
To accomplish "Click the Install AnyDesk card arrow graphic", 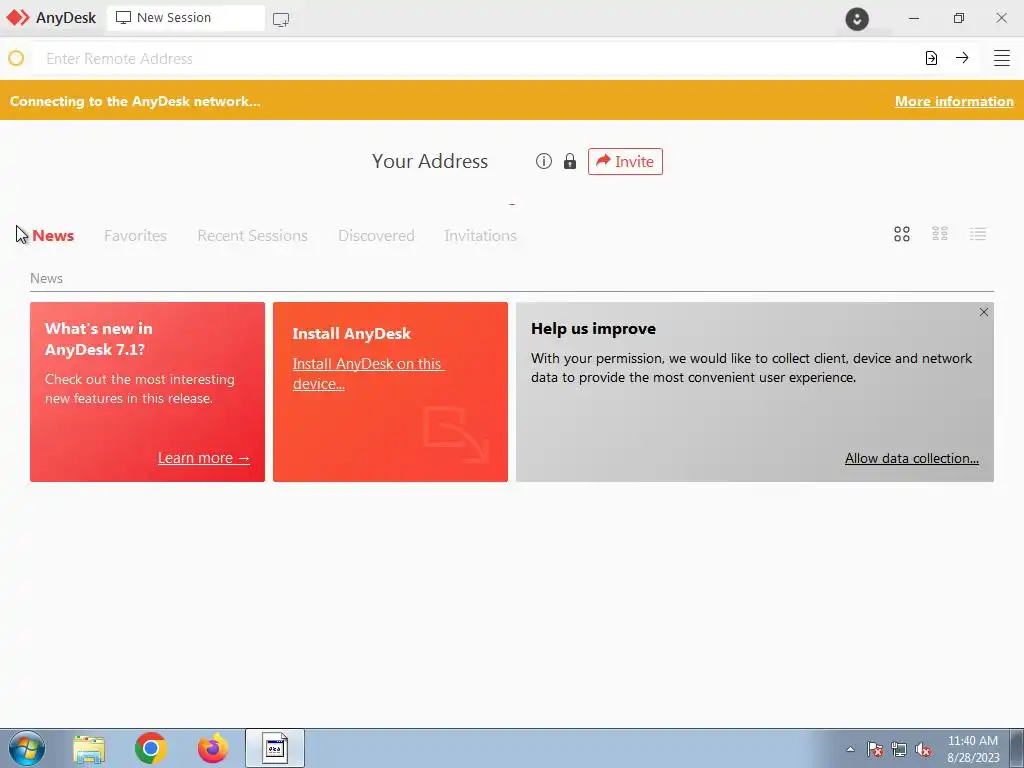I will click(455, 434).
